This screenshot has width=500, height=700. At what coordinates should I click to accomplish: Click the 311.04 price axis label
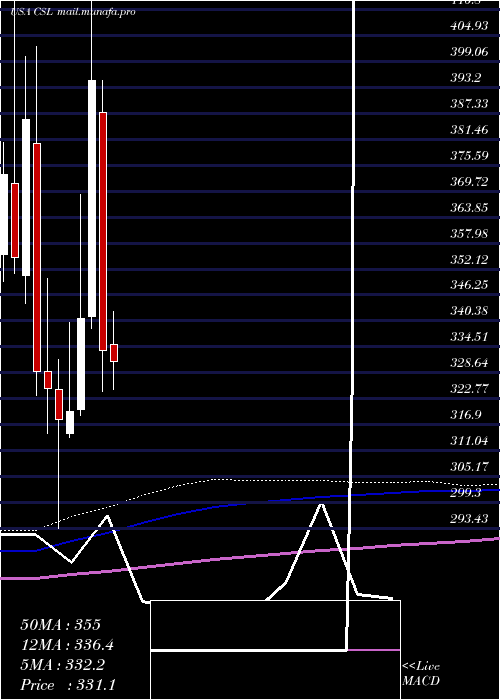coord(469,441)
